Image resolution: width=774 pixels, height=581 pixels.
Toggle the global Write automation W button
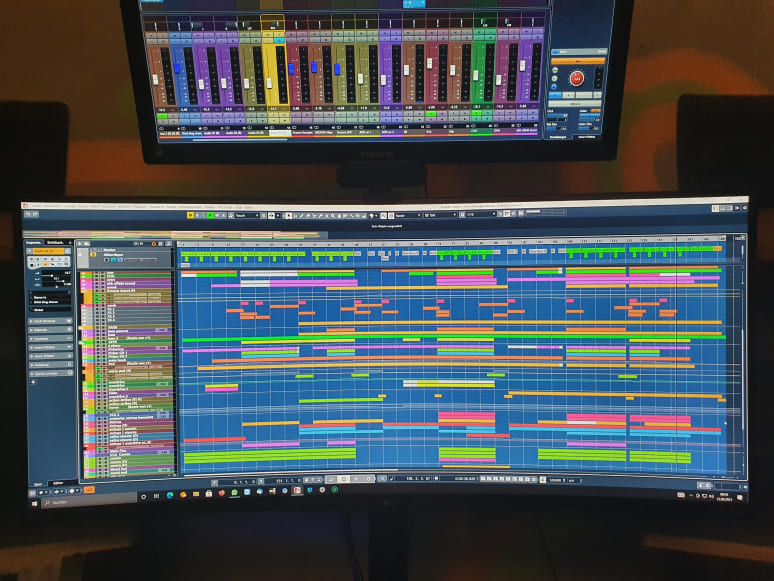(x=217, y=216)
